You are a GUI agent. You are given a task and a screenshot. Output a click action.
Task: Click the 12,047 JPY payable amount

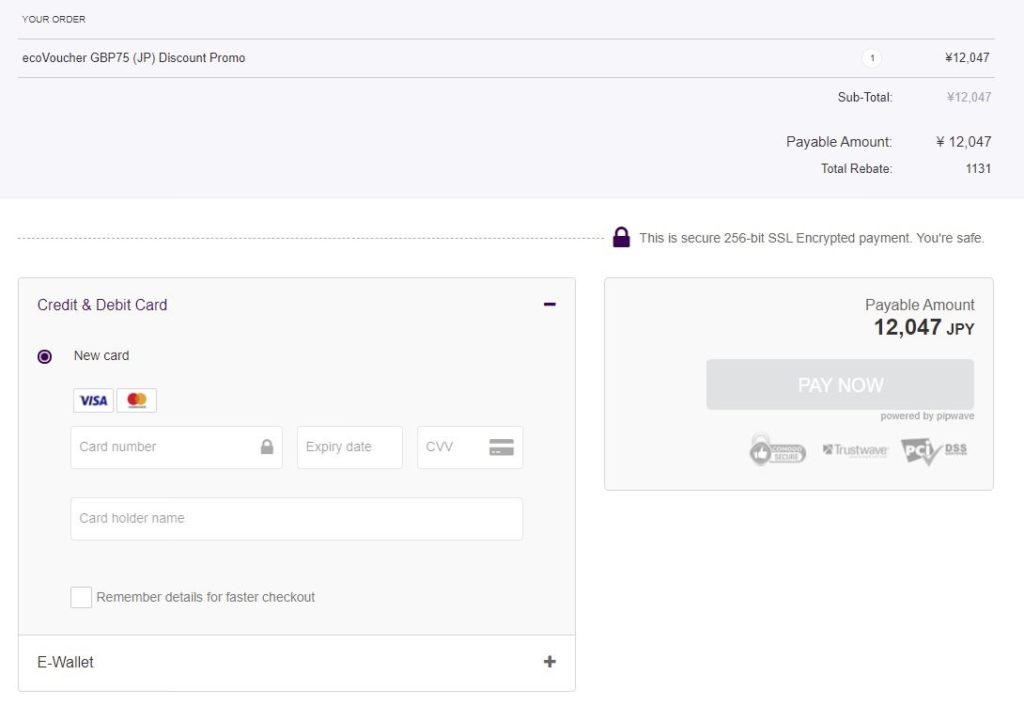[923, 327]
